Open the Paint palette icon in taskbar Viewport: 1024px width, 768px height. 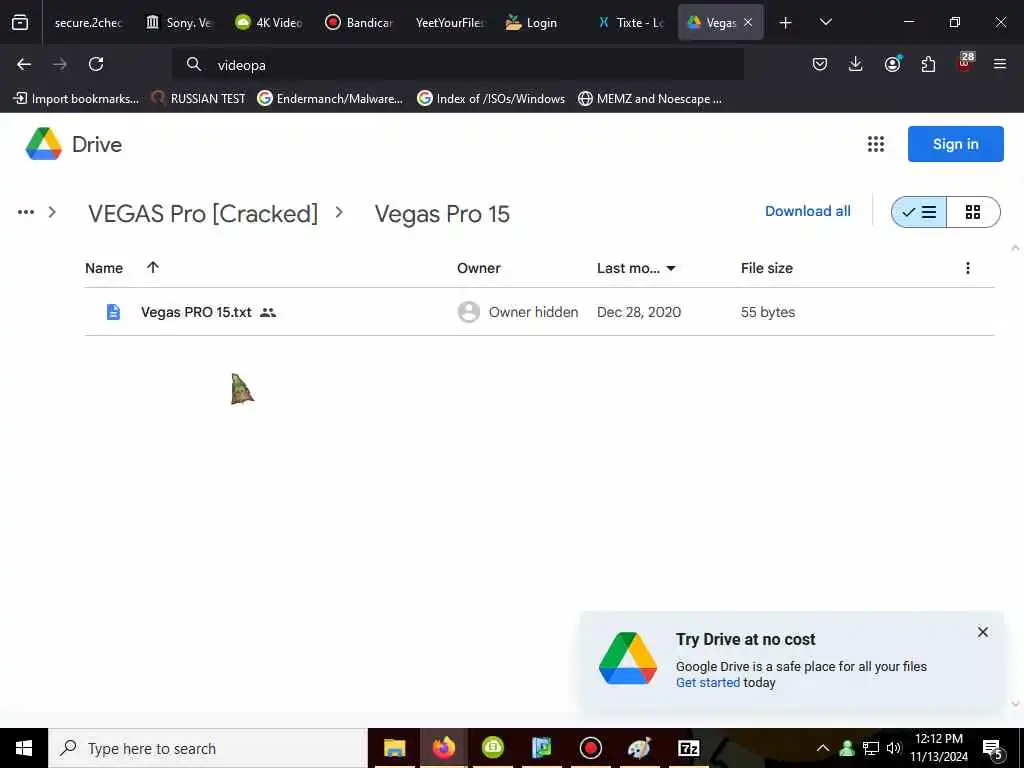(639, 748)
